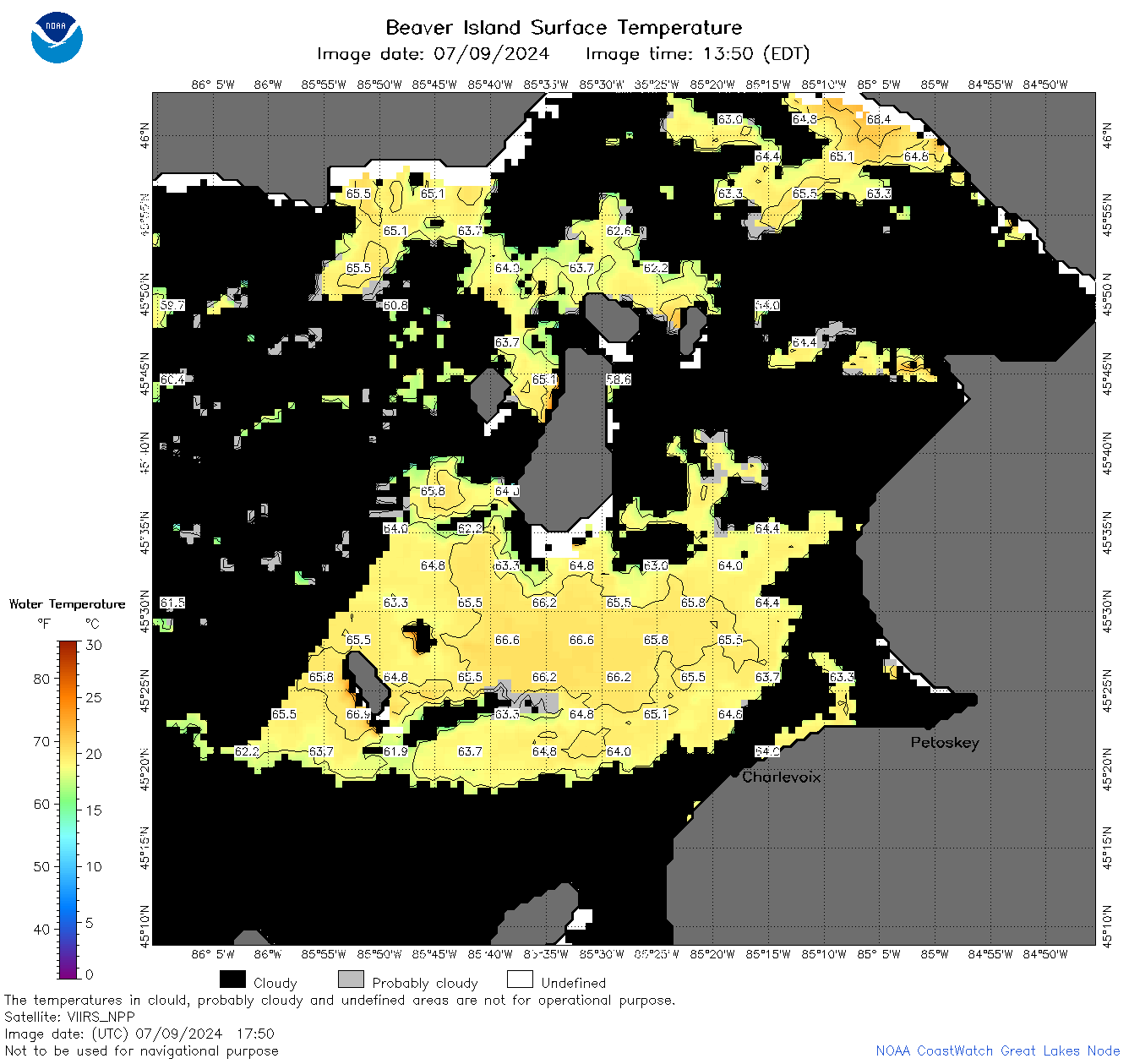Click the Undefined legend label

click(574, 983)
